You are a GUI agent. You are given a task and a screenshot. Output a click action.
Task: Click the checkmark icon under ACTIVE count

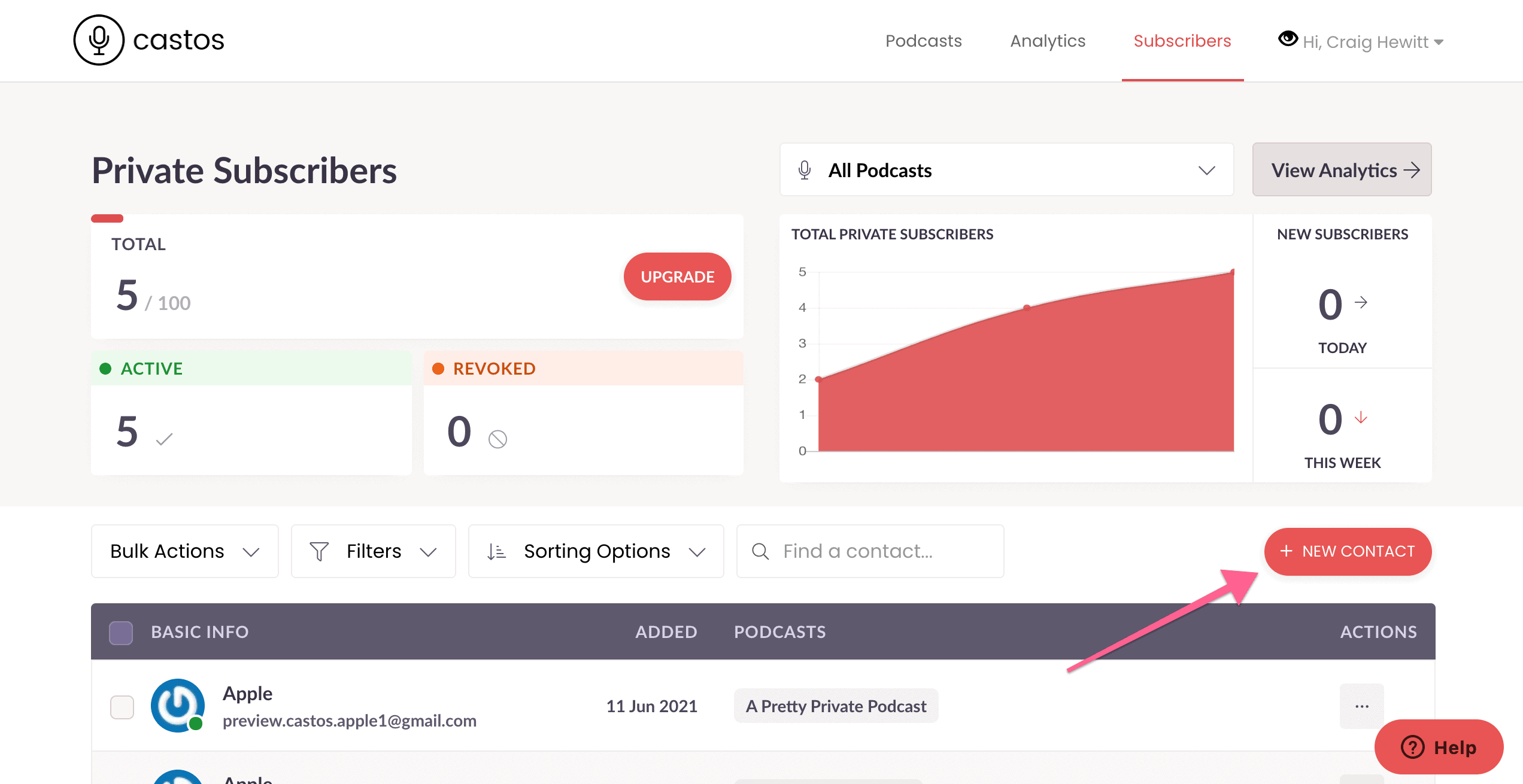point(164,439)
